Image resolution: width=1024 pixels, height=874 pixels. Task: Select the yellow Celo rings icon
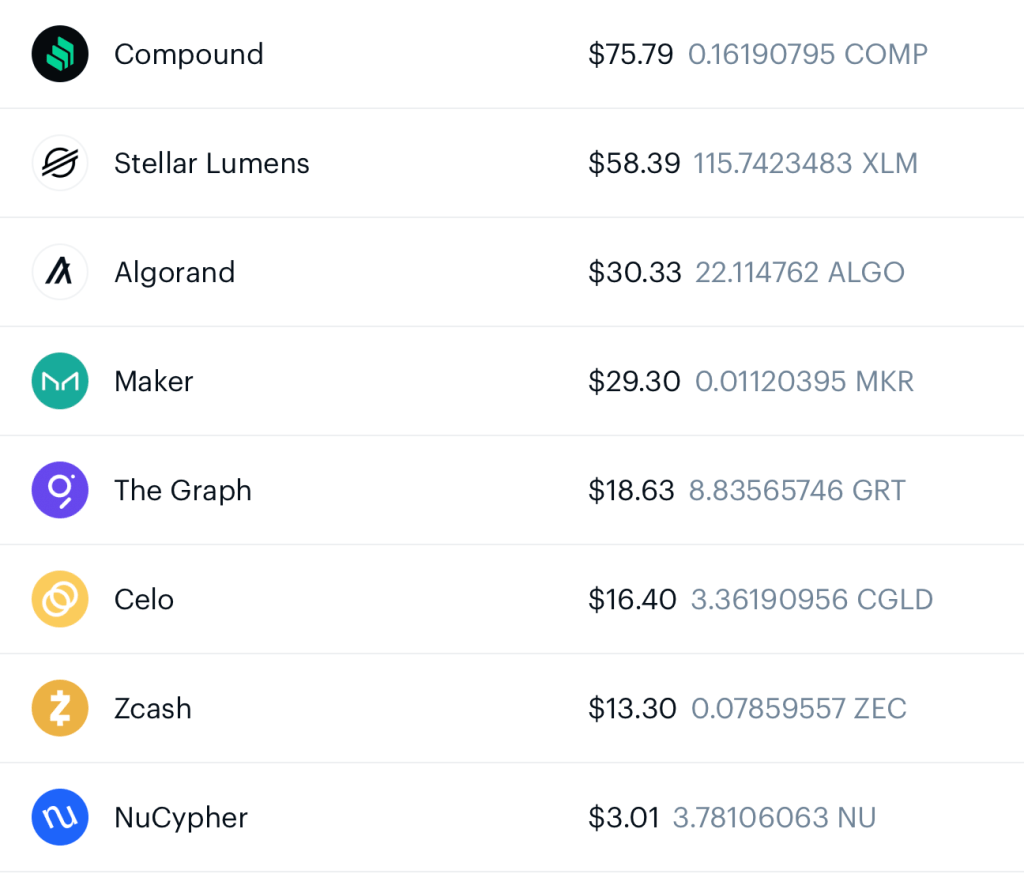coord(60,599)
